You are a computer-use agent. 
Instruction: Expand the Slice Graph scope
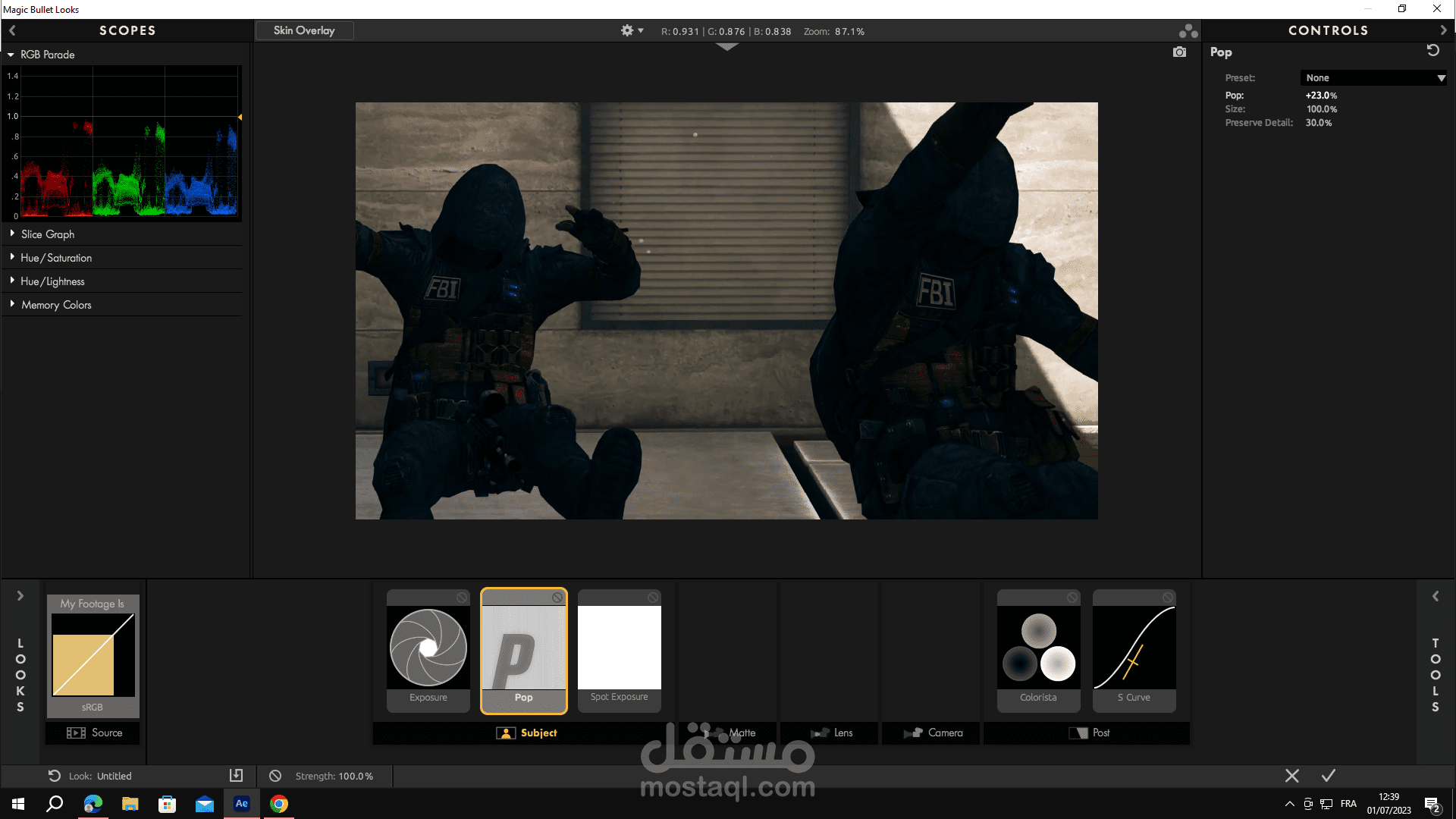coord(47,234)
